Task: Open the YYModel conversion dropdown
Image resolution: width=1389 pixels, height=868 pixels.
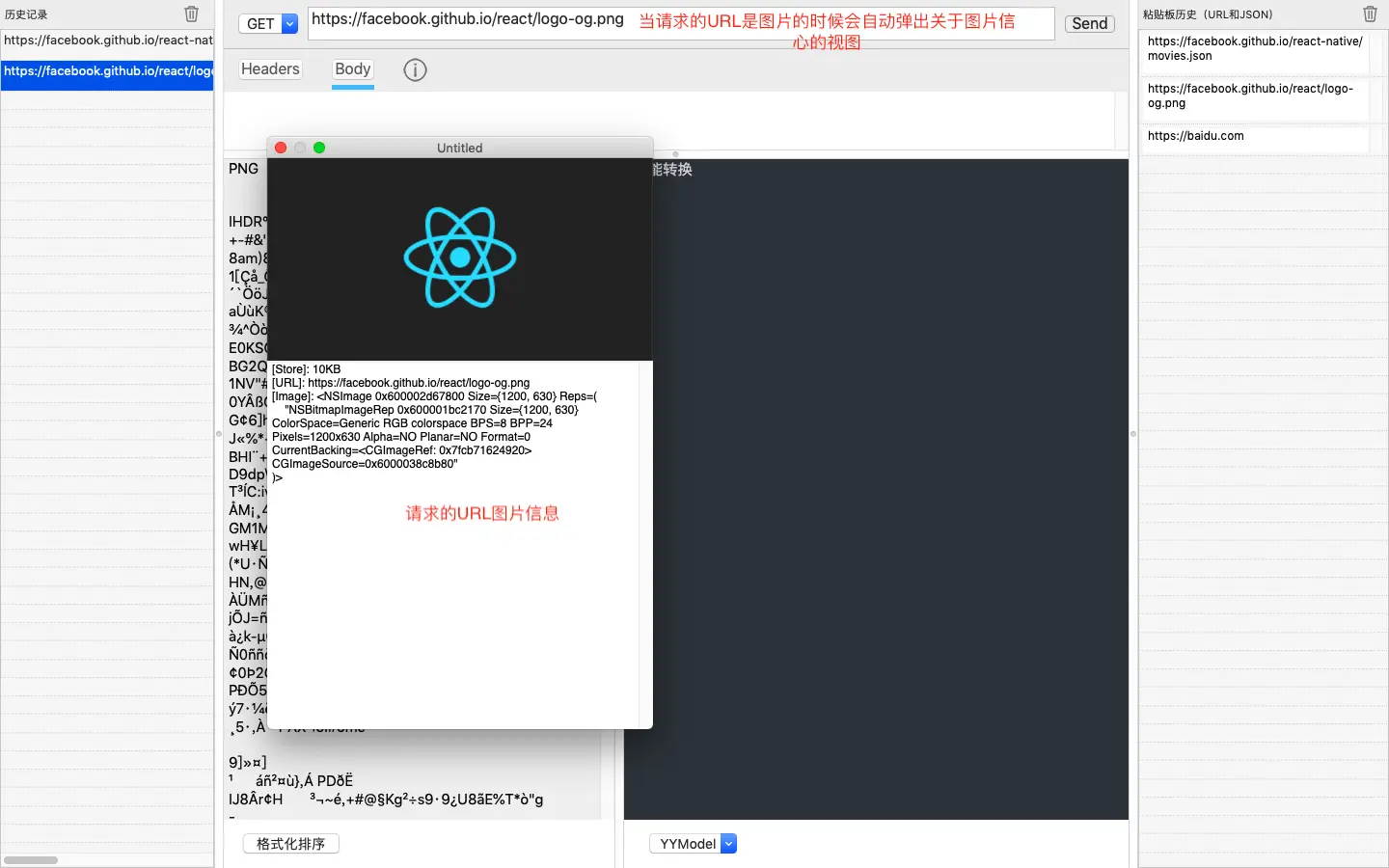Action: pos(694,844)
